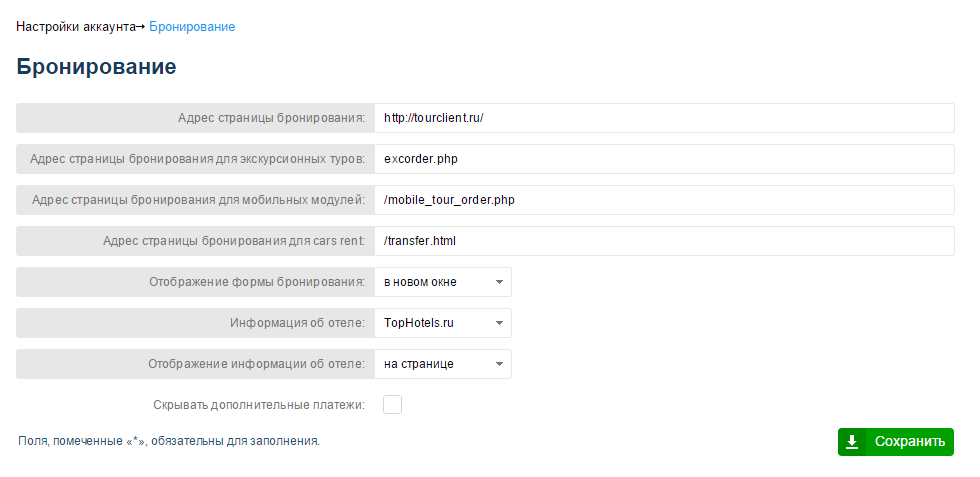Go to Настройки аккаунта breadcrumb
The width and height of the screenshot is (980, 477).
tap(76, 27)
